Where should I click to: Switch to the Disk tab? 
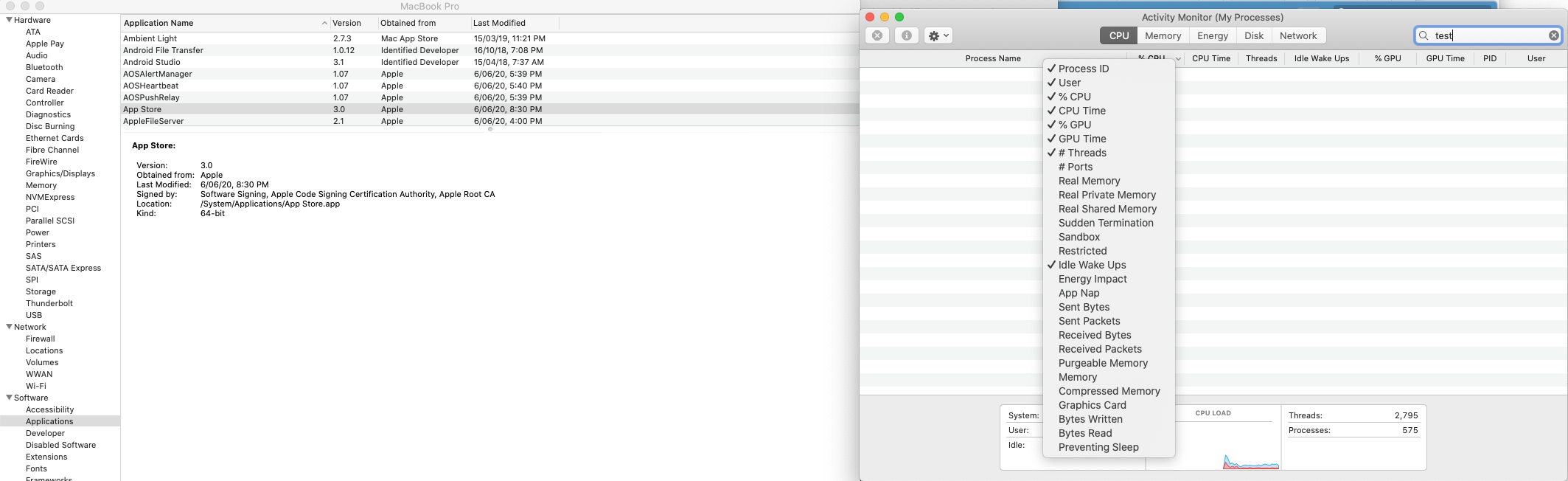tap(1253, 35)
